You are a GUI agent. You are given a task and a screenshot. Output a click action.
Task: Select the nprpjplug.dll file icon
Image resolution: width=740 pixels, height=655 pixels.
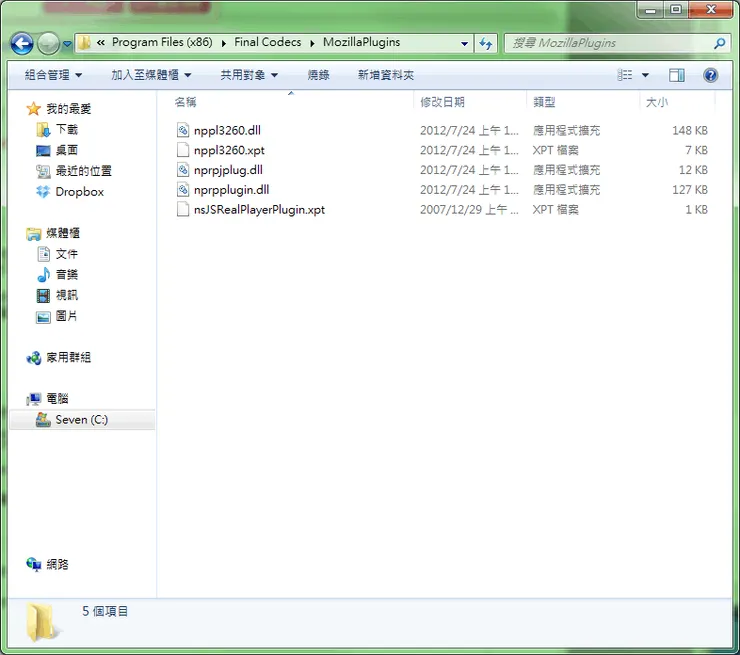point(183,169)
